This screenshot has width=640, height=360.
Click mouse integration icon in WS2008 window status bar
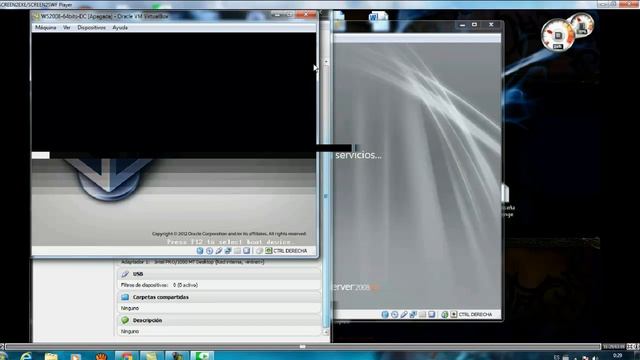[259, 251]
